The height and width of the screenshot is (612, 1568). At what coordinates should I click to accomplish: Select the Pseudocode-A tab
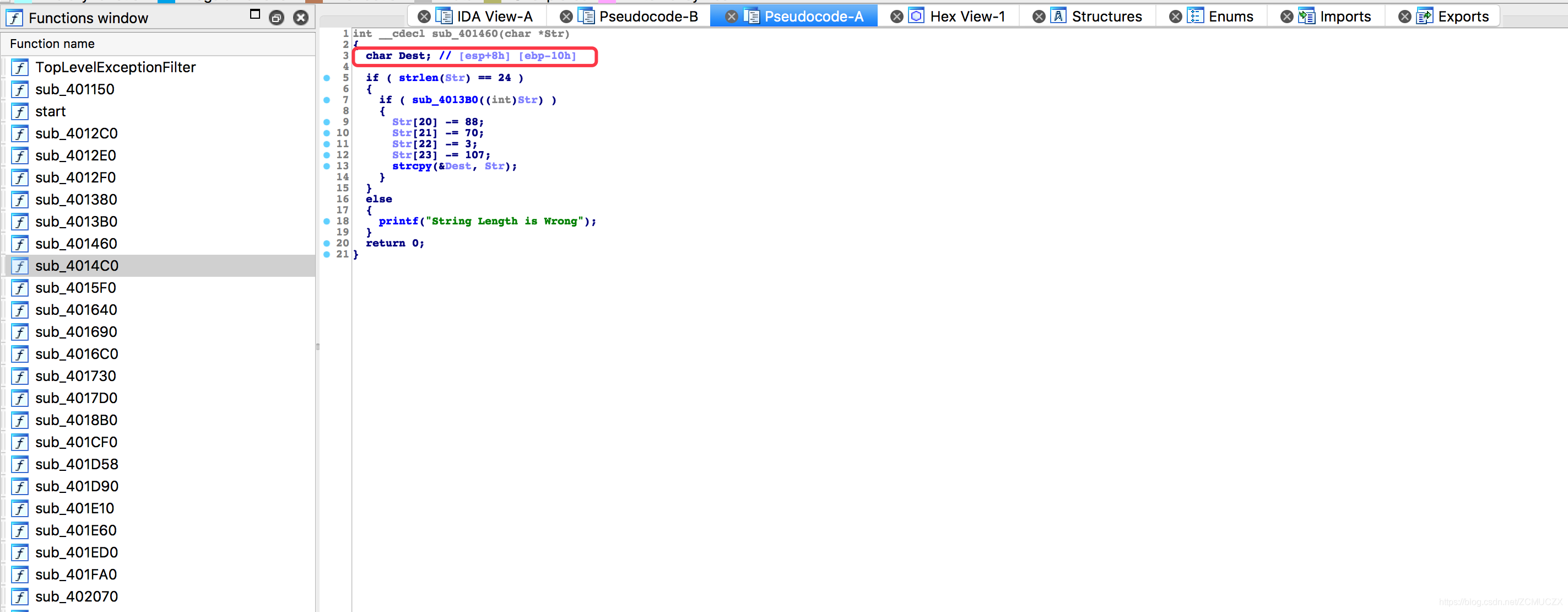click(814, 17)
